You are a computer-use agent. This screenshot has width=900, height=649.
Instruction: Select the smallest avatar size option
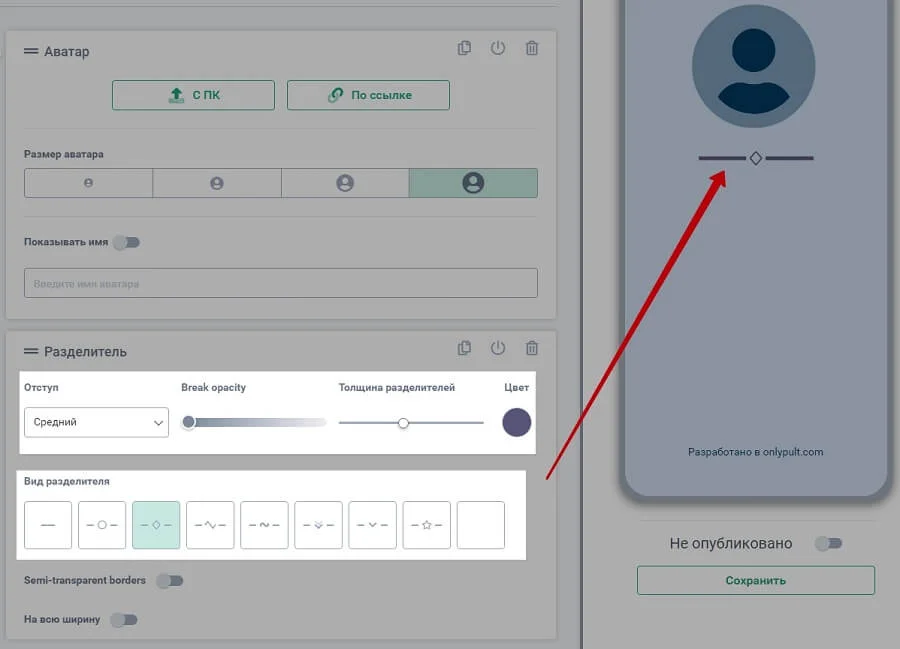[88, 183]
